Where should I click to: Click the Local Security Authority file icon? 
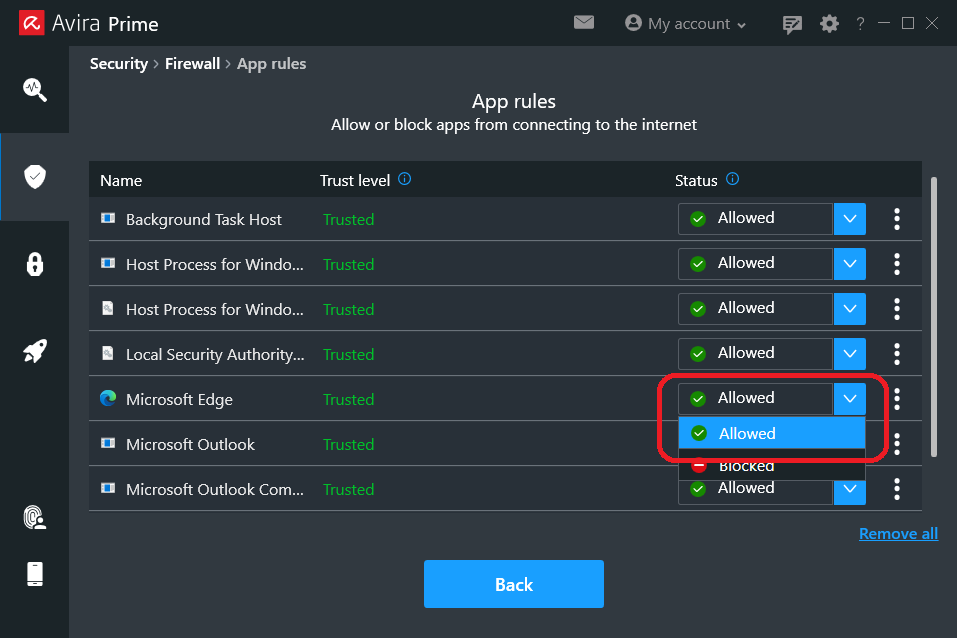point(108,353)
